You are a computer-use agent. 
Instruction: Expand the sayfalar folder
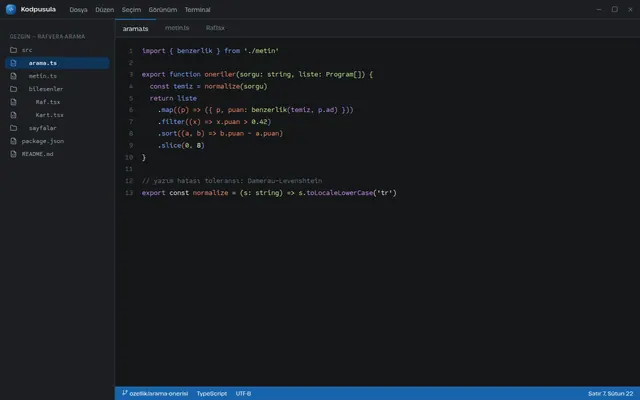pyautogui.click(x=57, y=128)
